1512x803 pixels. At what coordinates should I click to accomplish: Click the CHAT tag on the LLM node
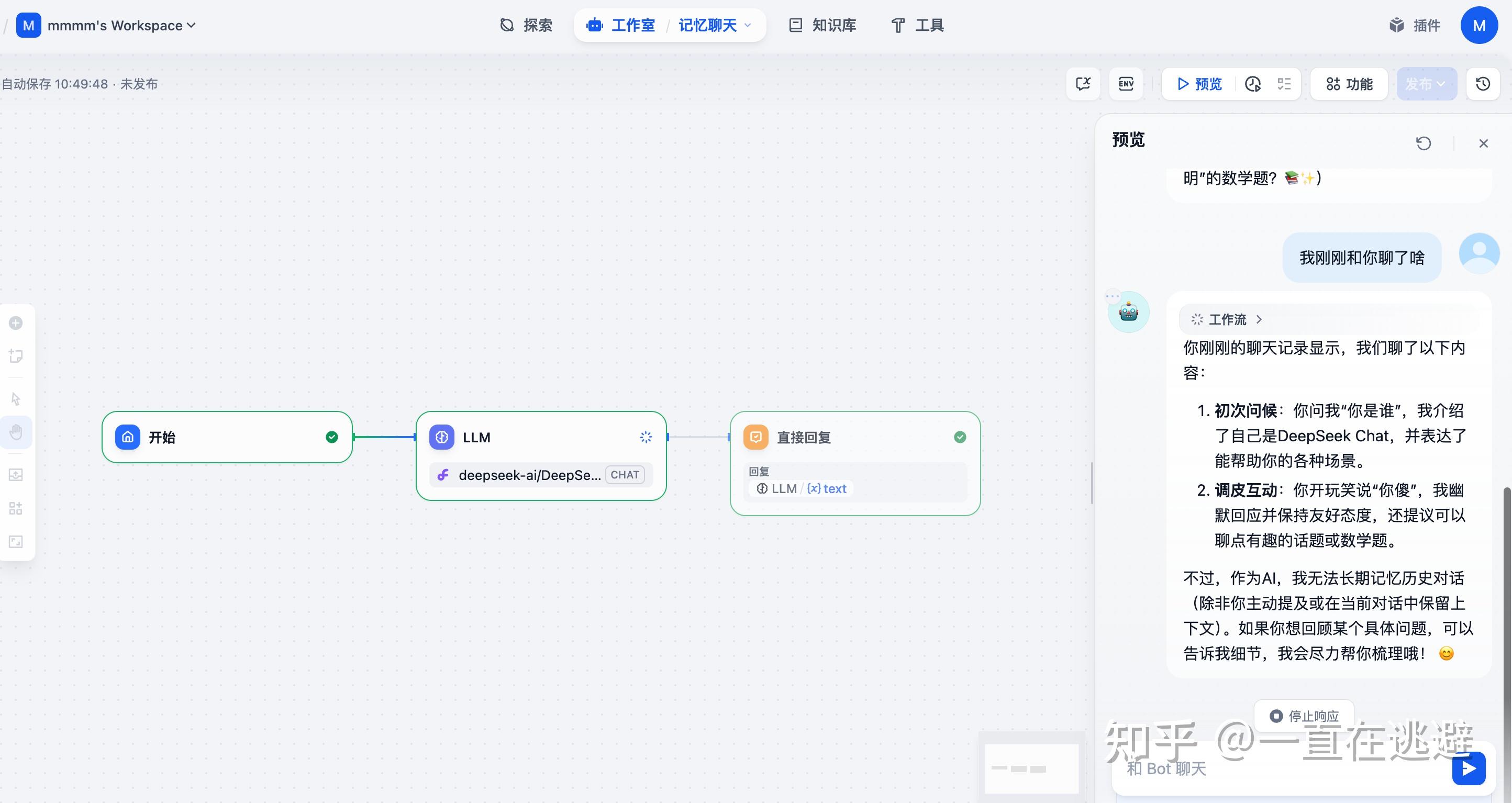[x=625, y=475]
